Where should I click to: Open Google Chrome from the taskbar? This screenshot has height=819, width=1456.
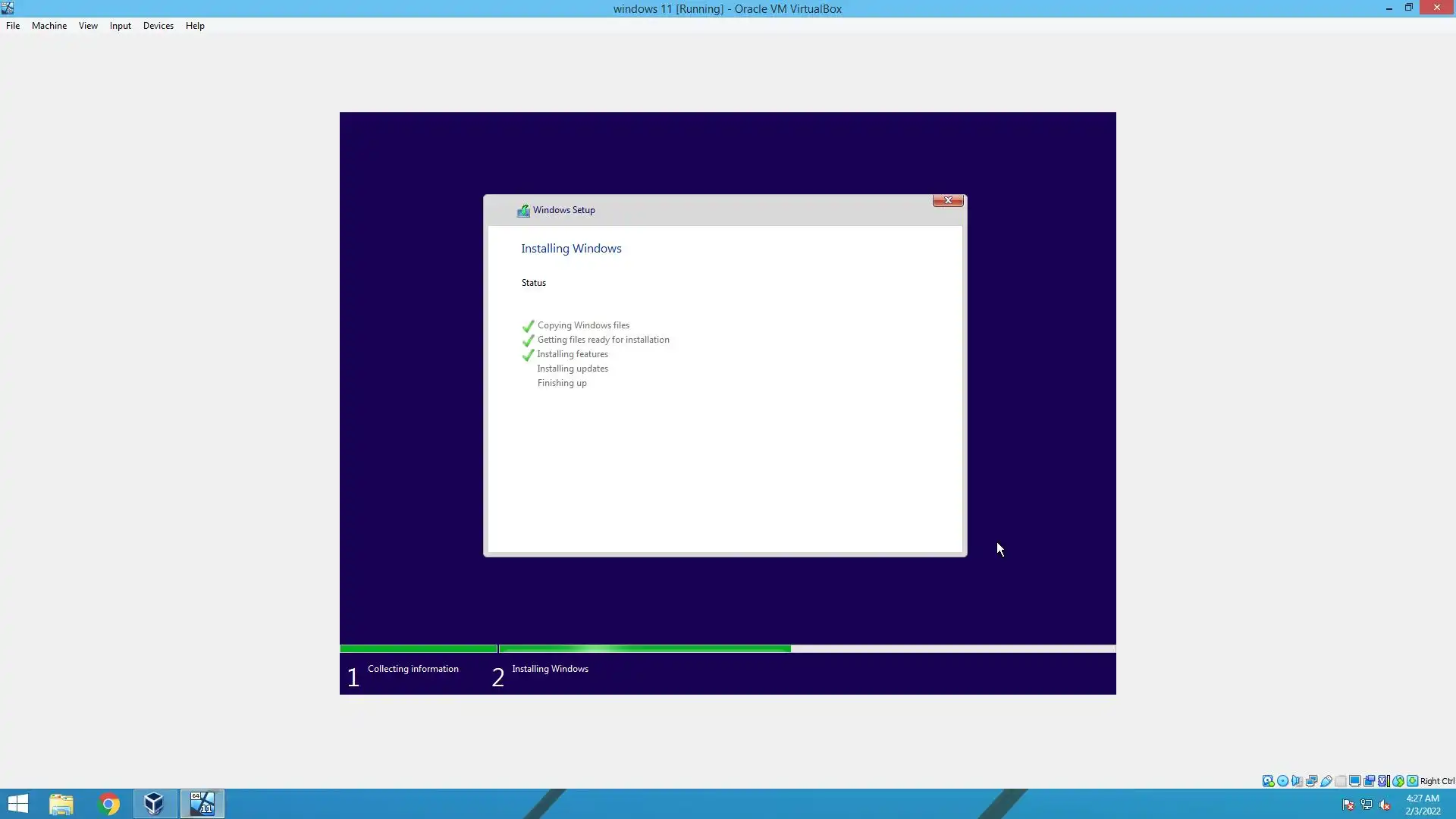click(108, 804)
